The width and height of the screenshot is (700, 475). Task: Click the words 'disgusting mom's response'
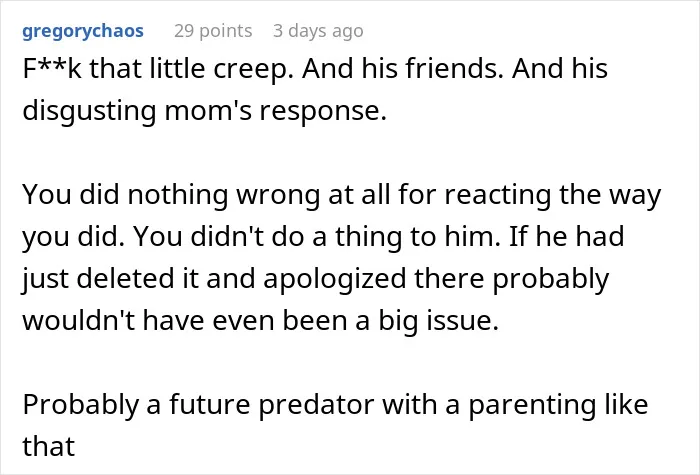coord(204,111)
